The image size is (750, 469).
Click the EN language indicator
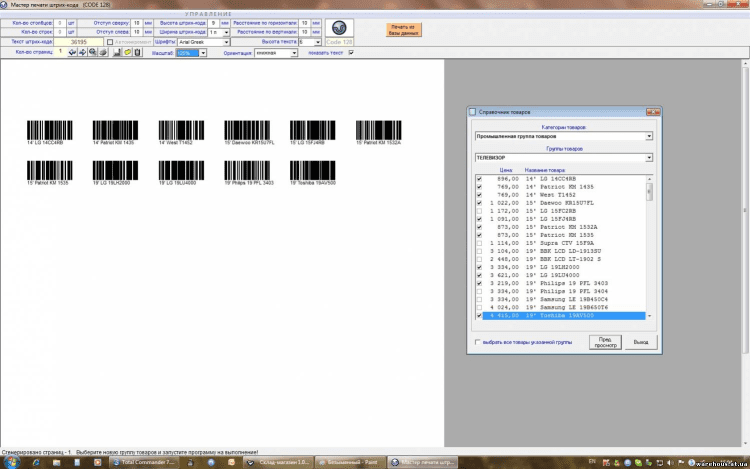pos(592,462)
